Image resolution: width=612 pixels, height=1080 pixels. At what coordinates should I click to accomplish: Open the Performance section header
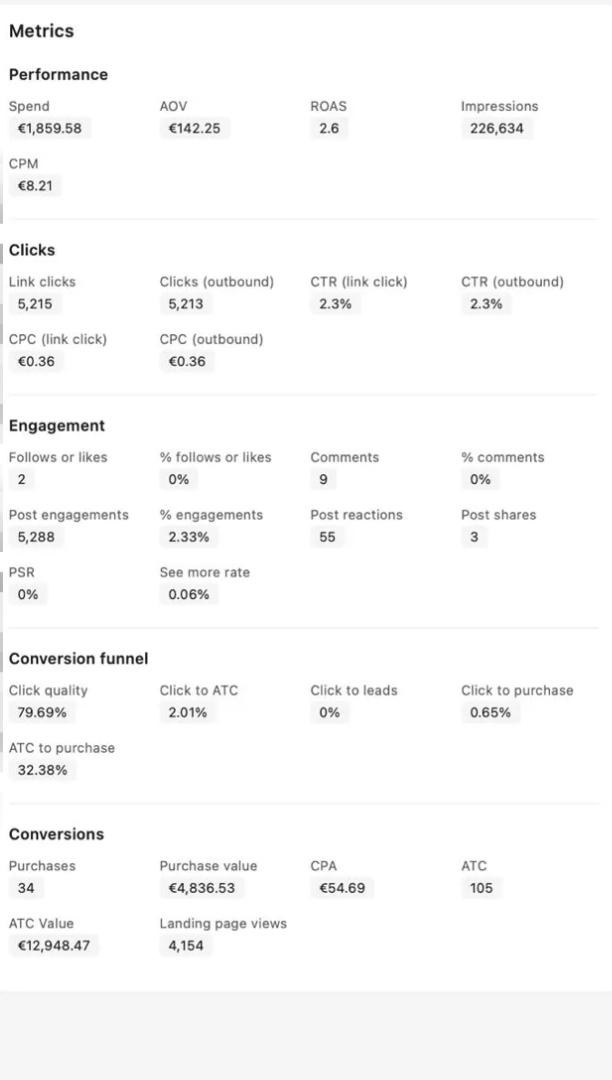[58, 74]
